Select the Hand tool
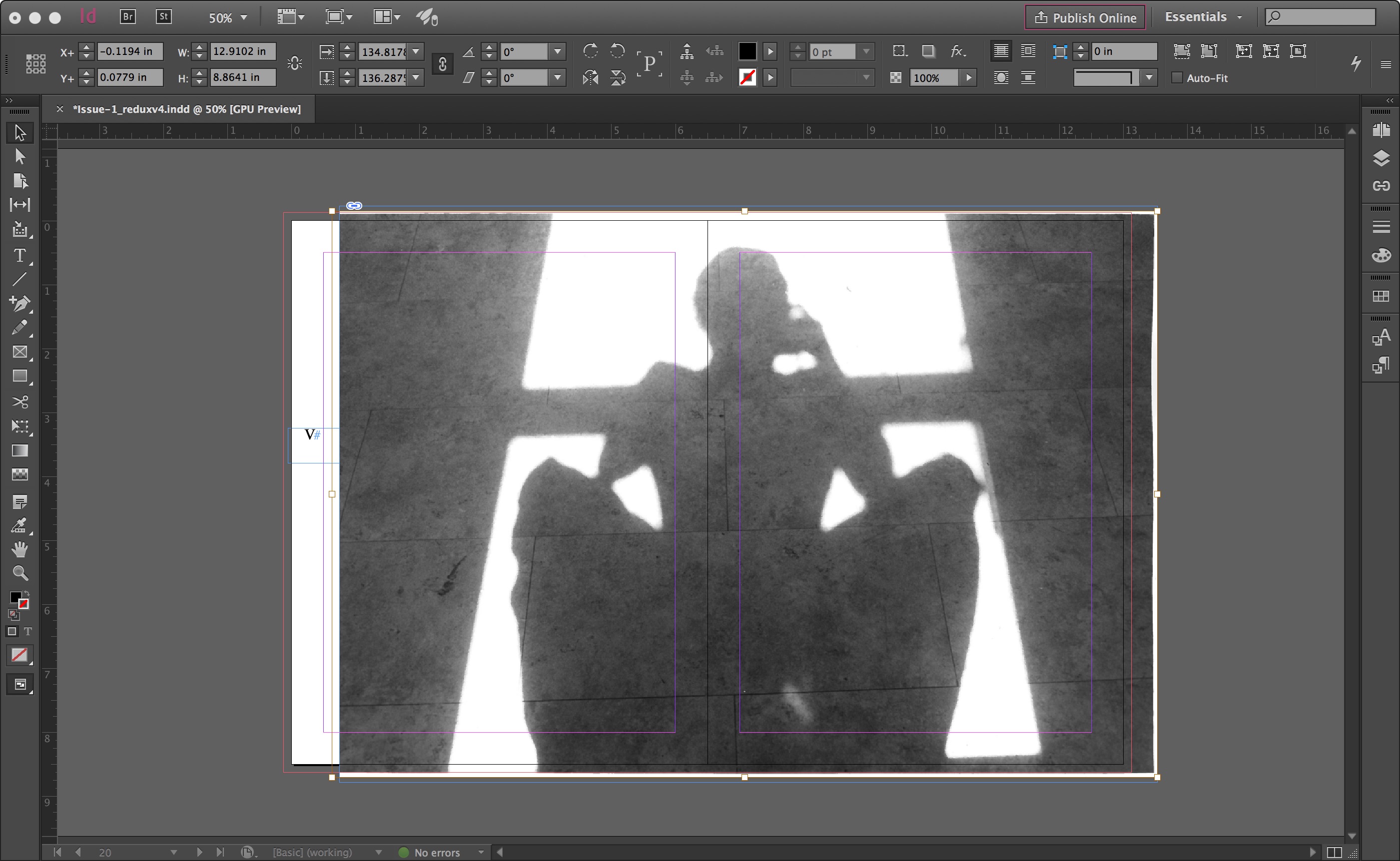The image size is (1400, 861). pyautogui.click(x=19, y=549)
